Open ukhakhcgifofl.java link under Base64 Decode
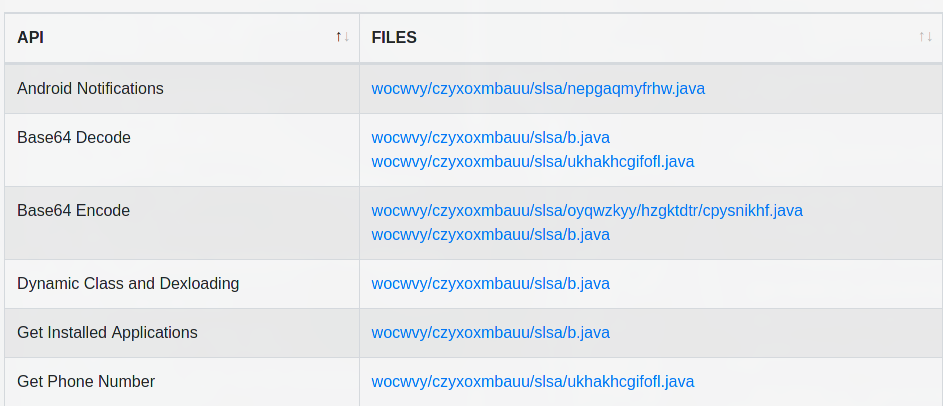The height and width of the screenshot is (406, 943). coord(533,162)
